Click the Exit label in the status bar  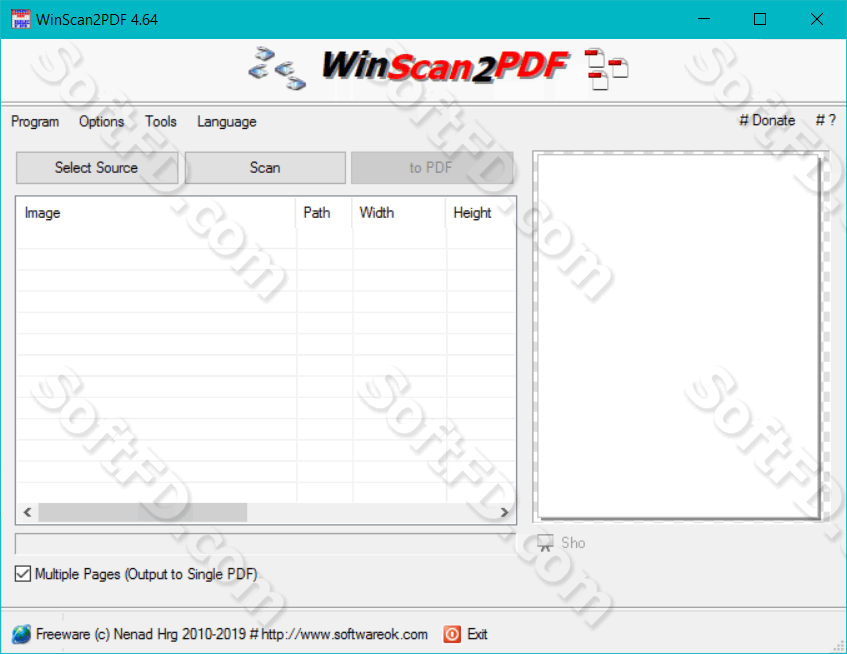[x=478, y=634]
